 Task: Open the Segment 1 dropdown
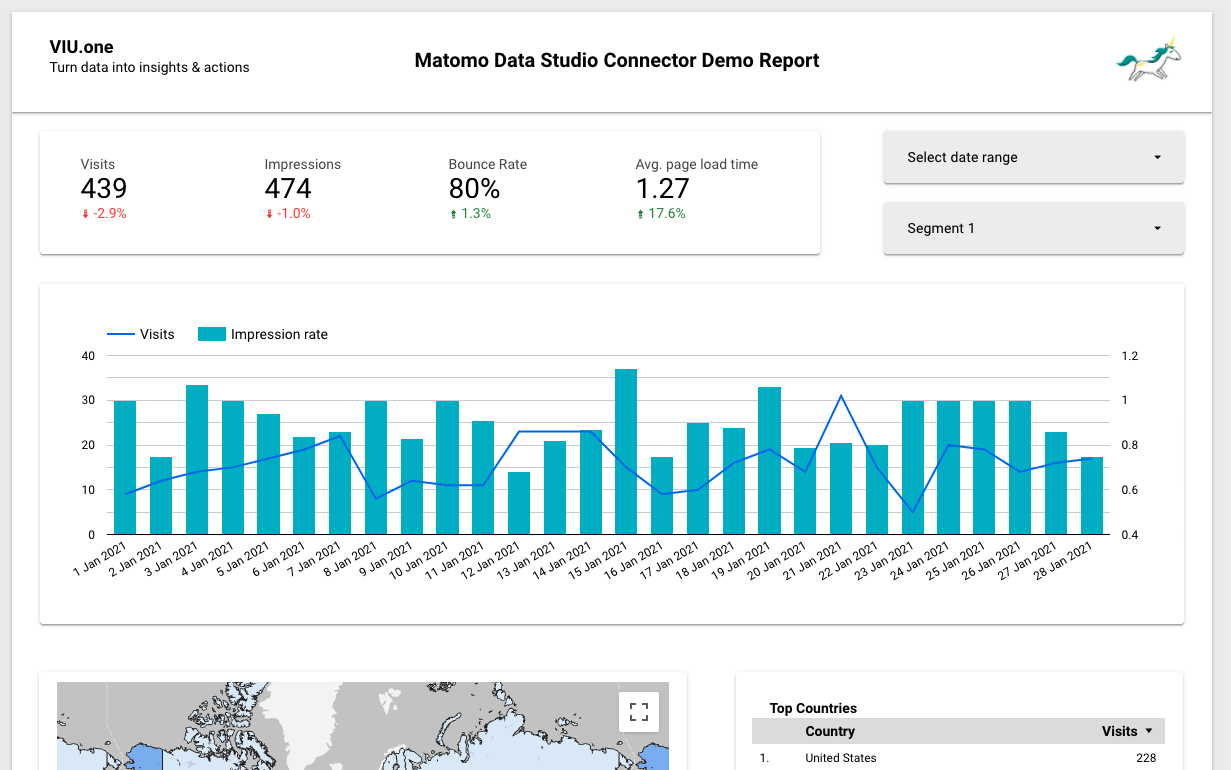(1033, 228)
